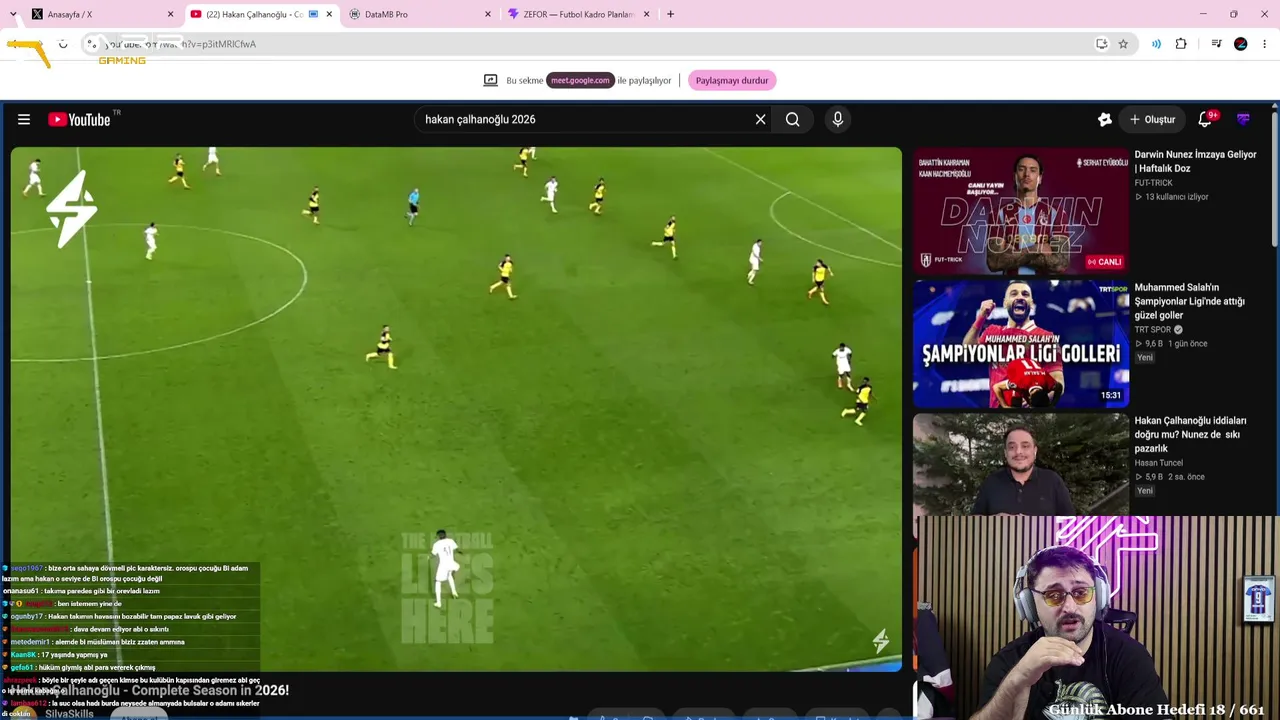Open a new browser tab
The height and width of the screenshot is (720, 1280).
click(x=670, y=14)
